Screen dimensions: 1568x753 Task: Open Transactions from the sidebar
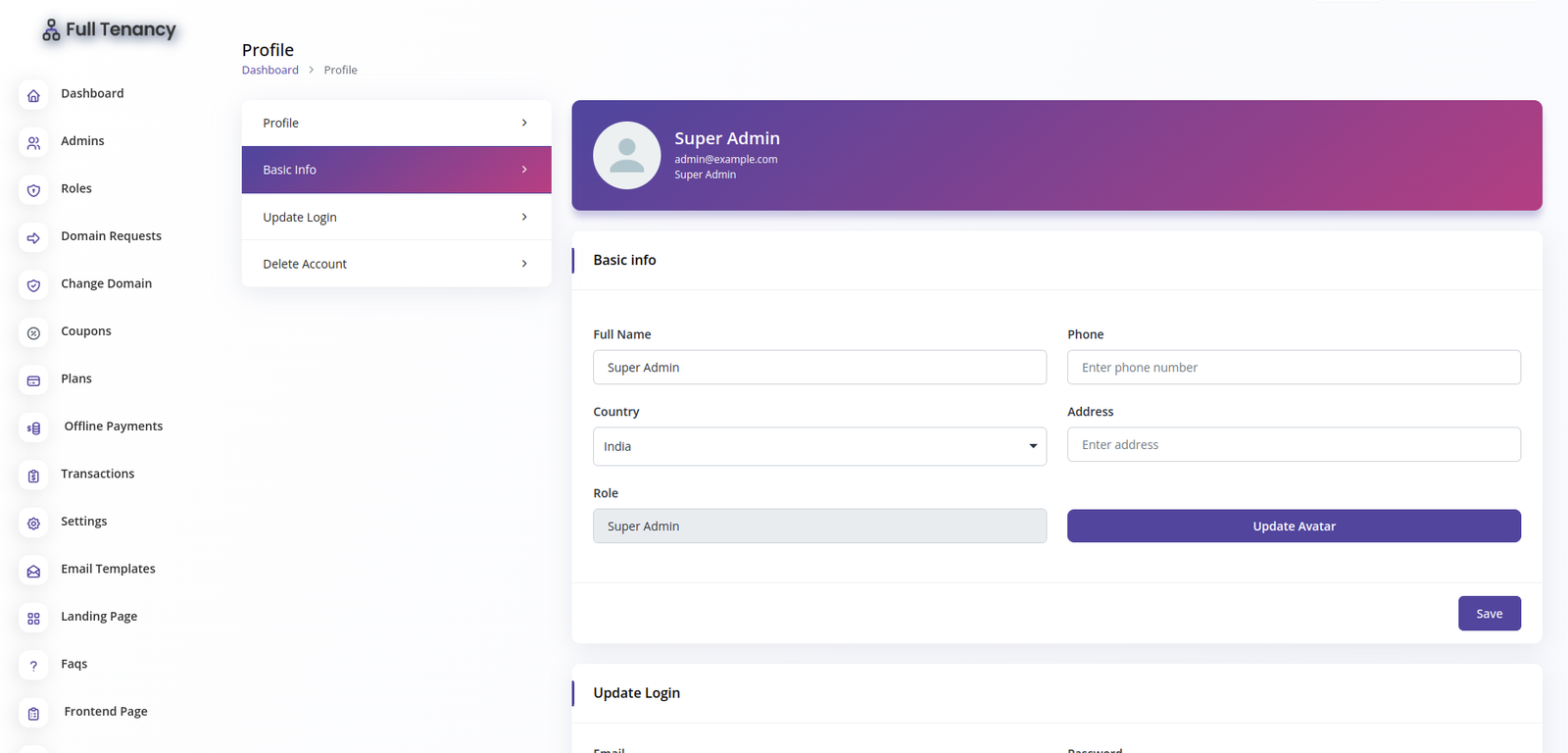pos(97,474)
